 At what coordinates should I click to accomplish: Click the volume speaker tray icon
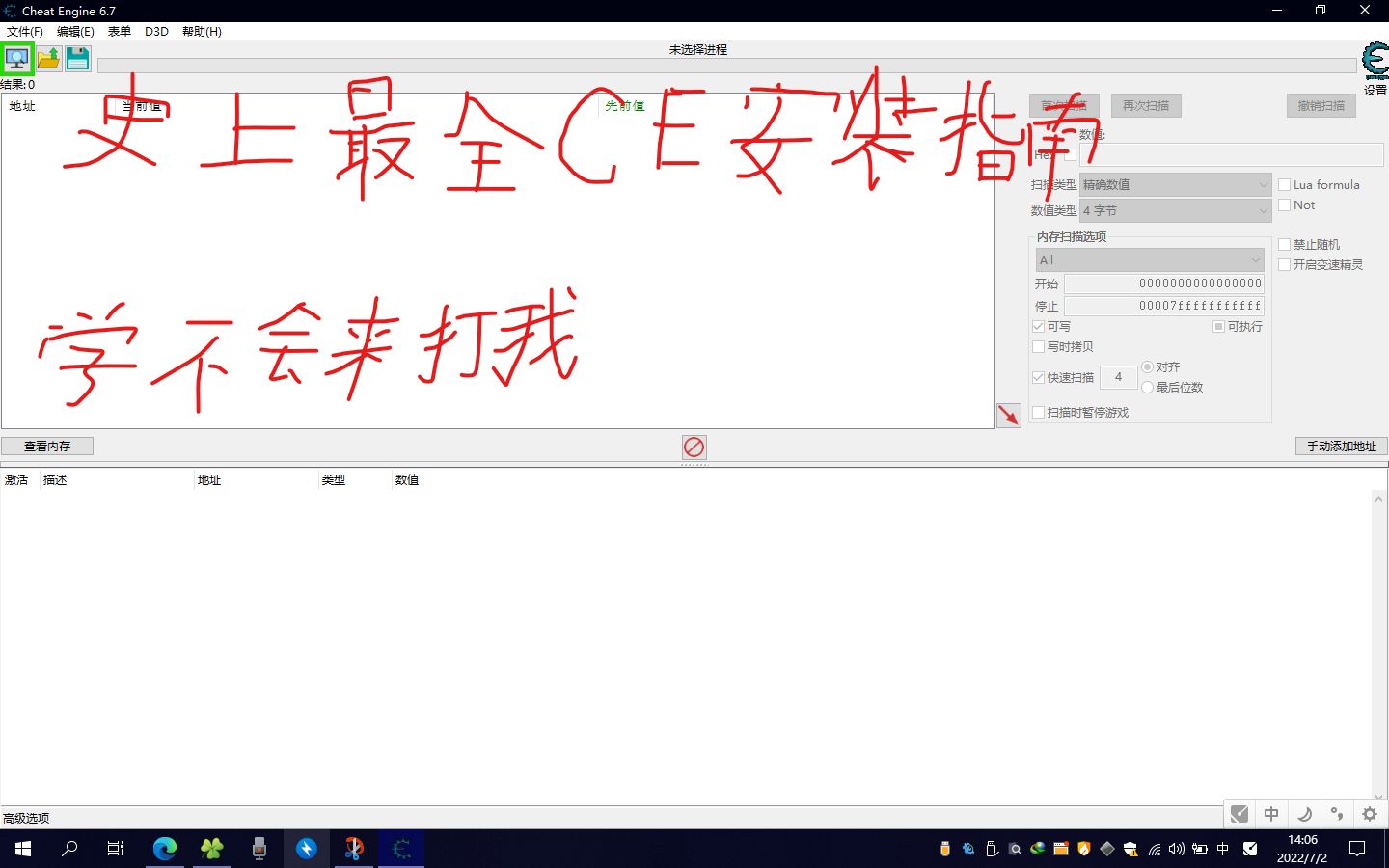tap(1176, 850)
